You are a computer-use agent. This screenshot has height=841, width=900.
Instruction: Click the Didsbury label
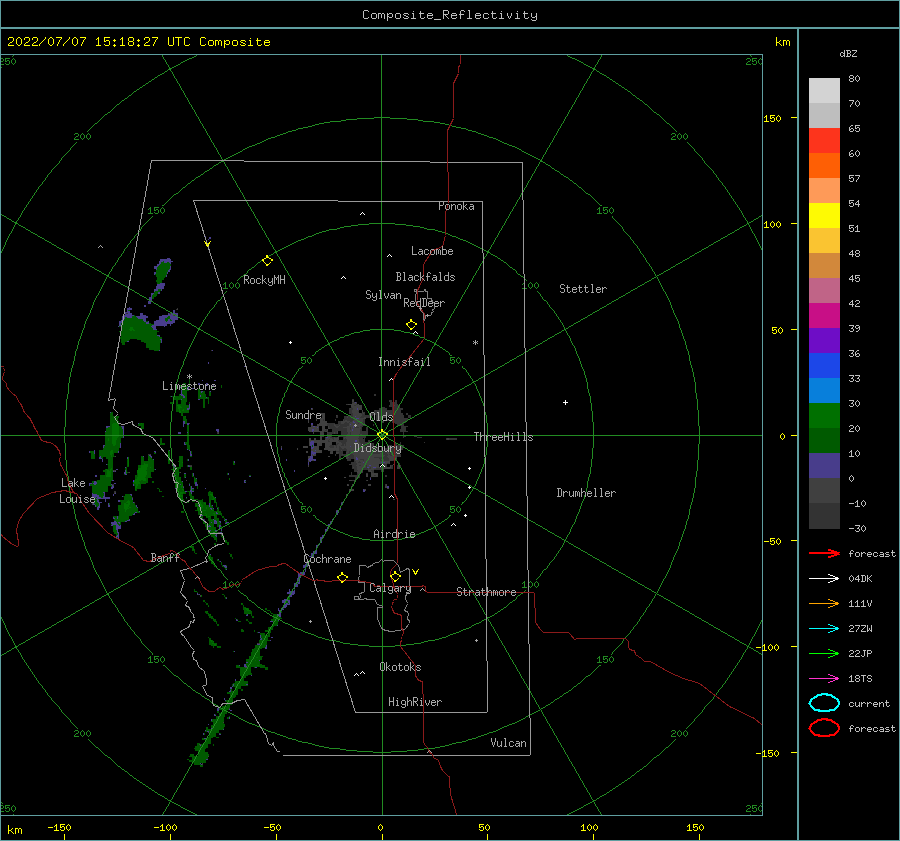[x=377, y=448]
